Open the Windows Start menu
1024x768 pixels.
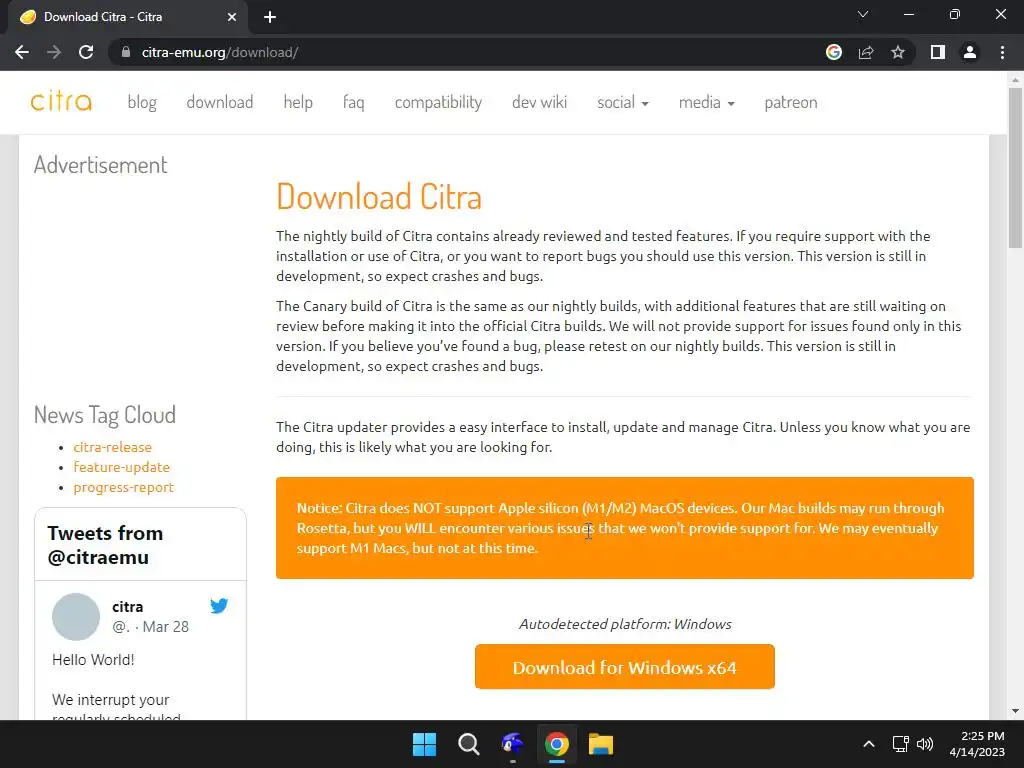(x=424, y=744)
